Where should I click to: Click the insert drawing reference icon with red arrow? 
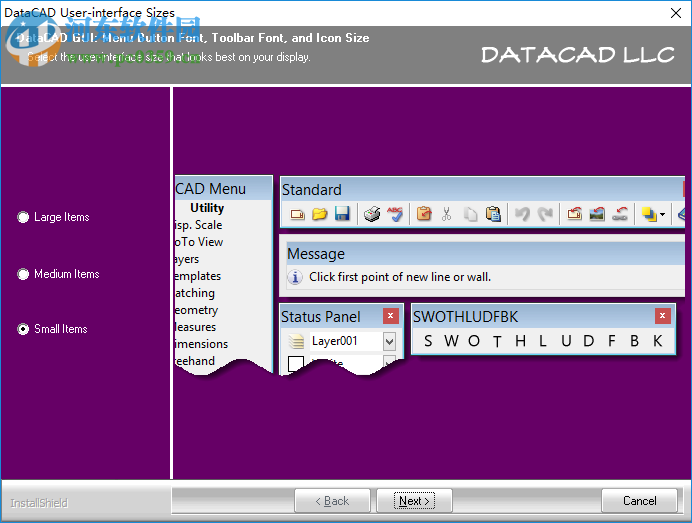tap(574, 214)
